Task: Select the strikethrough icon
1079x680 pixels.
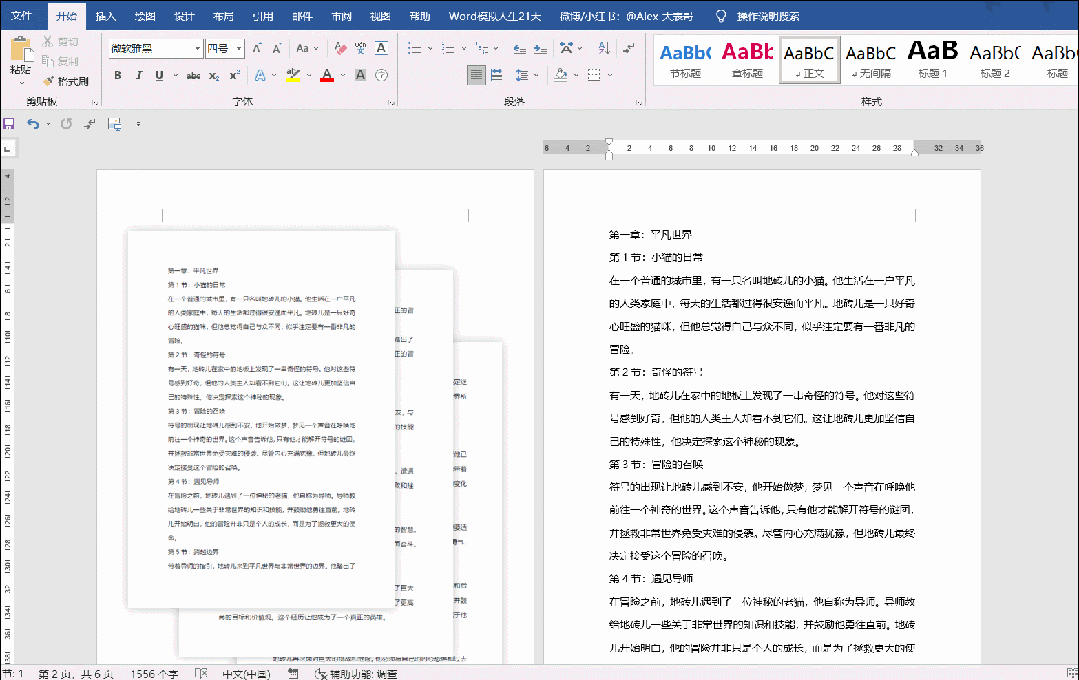Action: tap(194, 75)
